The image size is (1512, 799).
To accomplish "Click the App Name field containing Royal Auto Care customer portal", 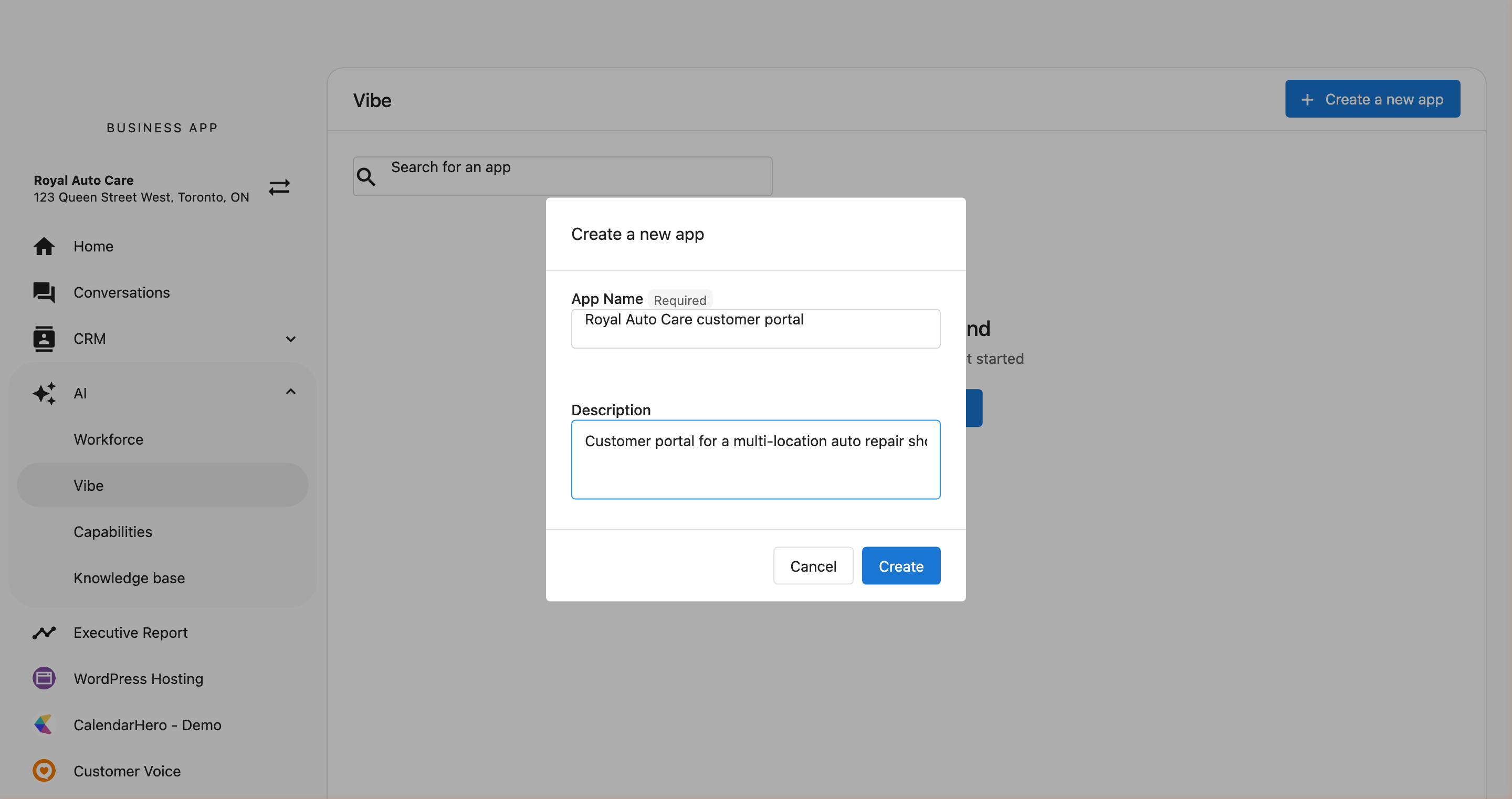I will pos(755,328).
